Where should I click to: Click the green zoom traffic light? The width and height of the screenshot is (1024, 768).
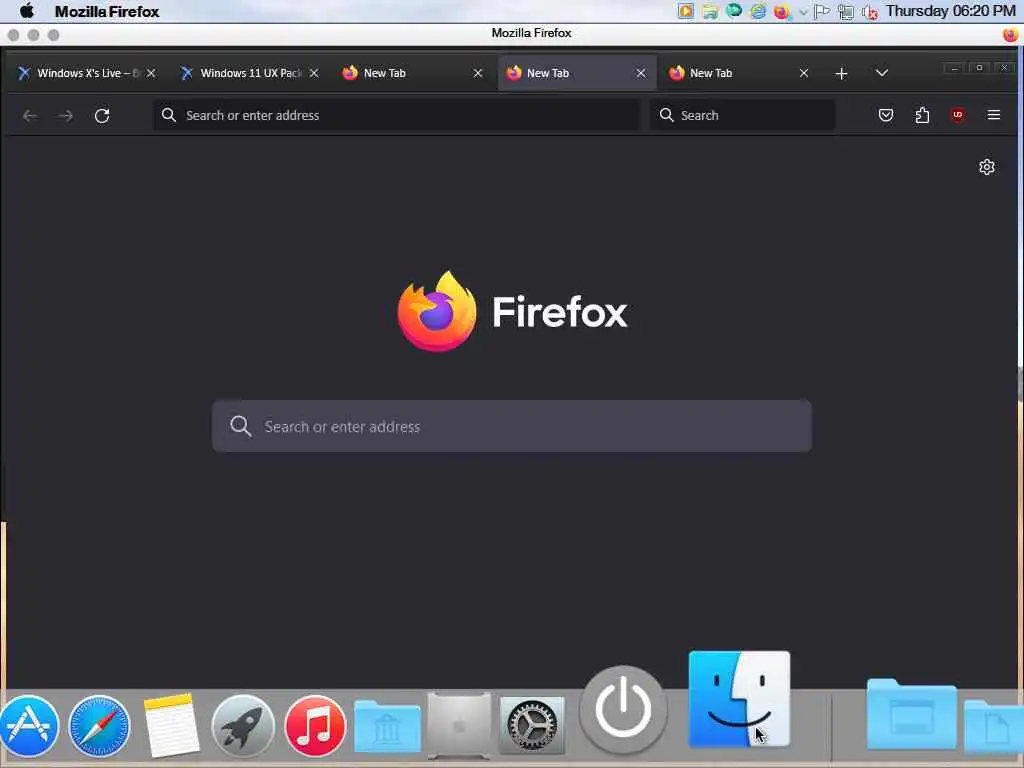point(54,35)
